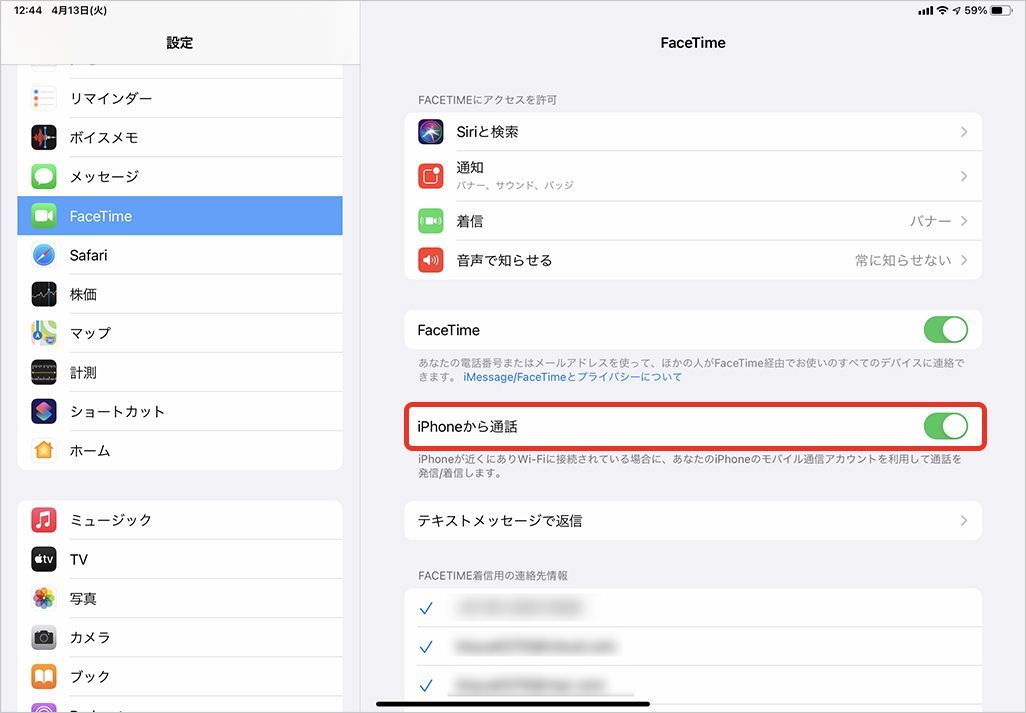
Task: Open Measure (計測) icon
Action: point(44,372)
